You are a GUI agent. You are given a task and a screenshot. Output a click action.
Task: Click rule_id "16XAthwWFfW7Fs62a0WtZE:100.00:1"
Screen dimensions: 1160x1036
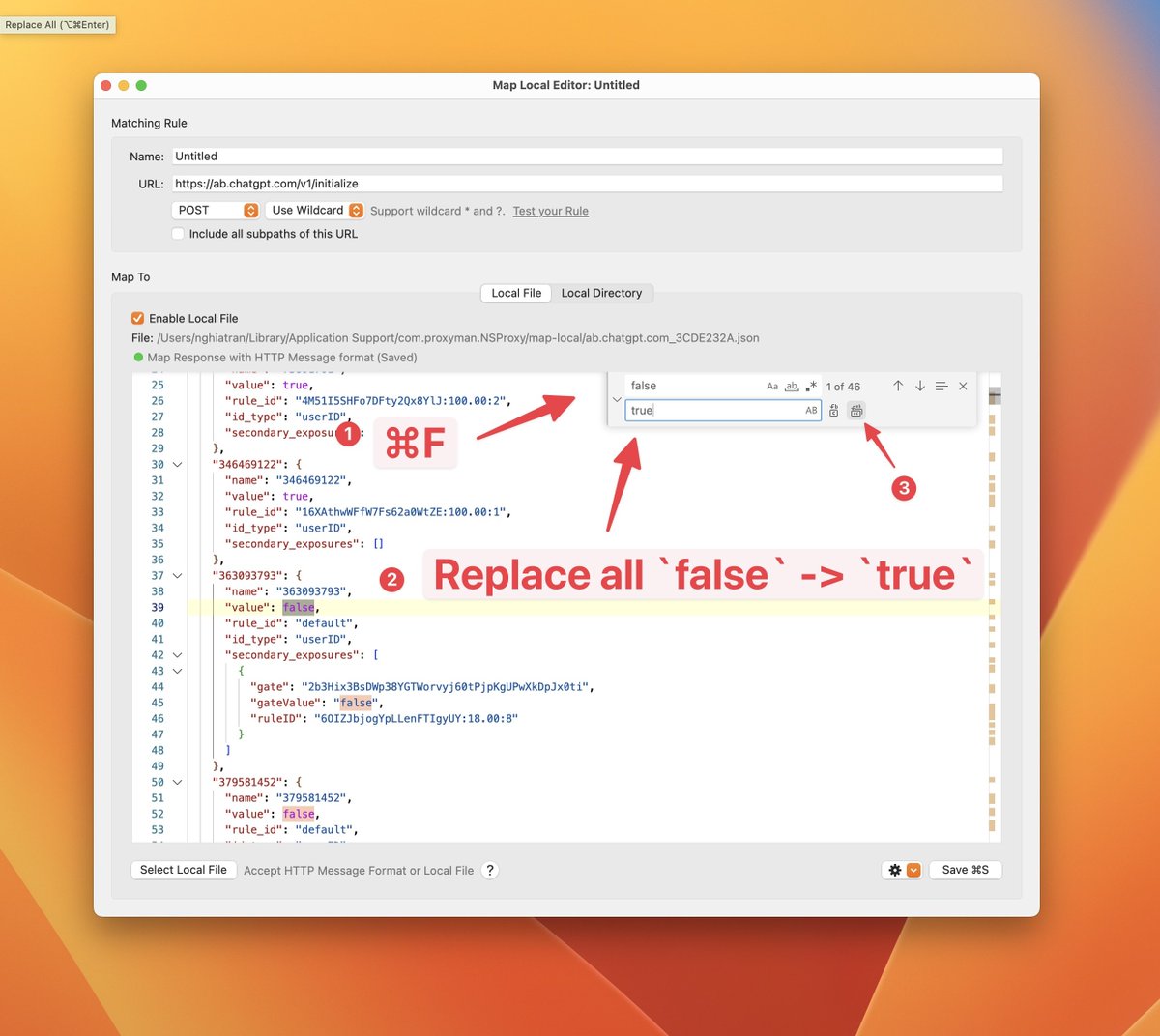[403, 512]
